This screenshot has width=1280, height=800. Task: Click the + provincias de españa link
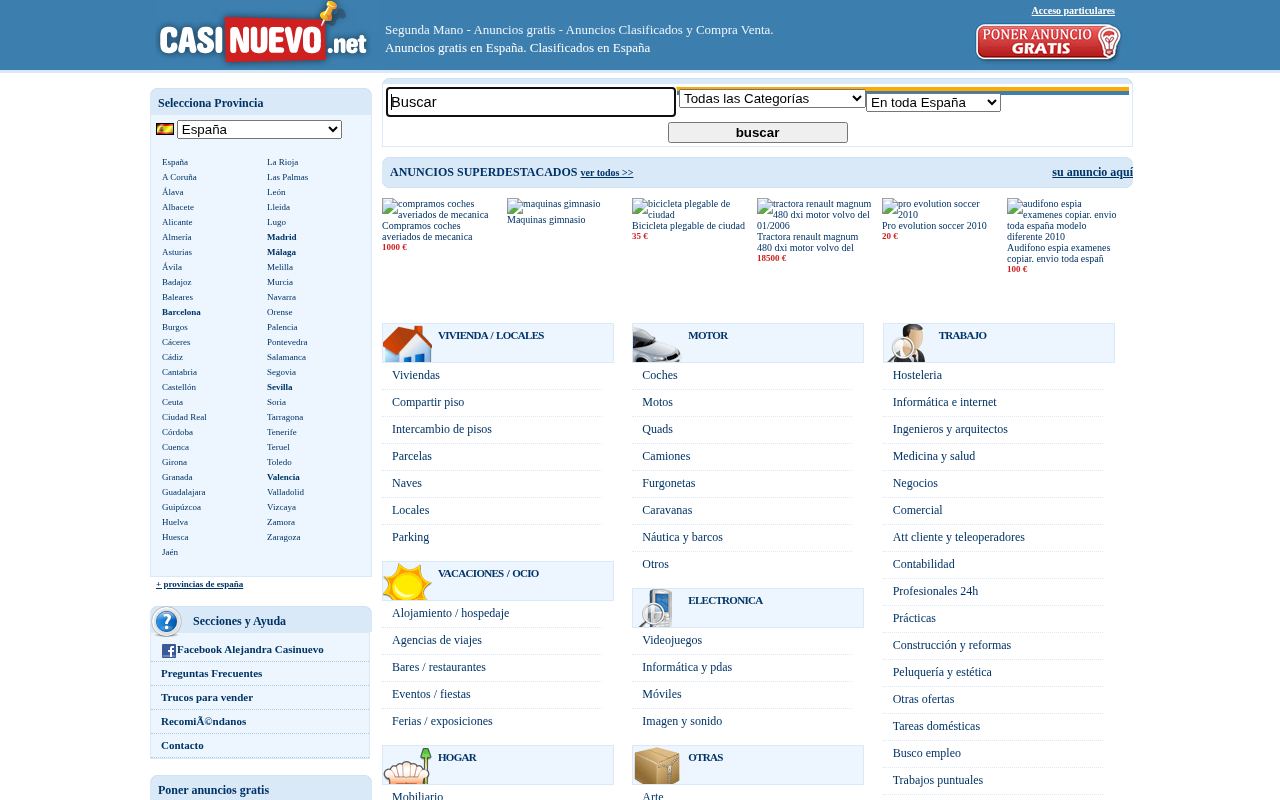click(x=200, y=584)
